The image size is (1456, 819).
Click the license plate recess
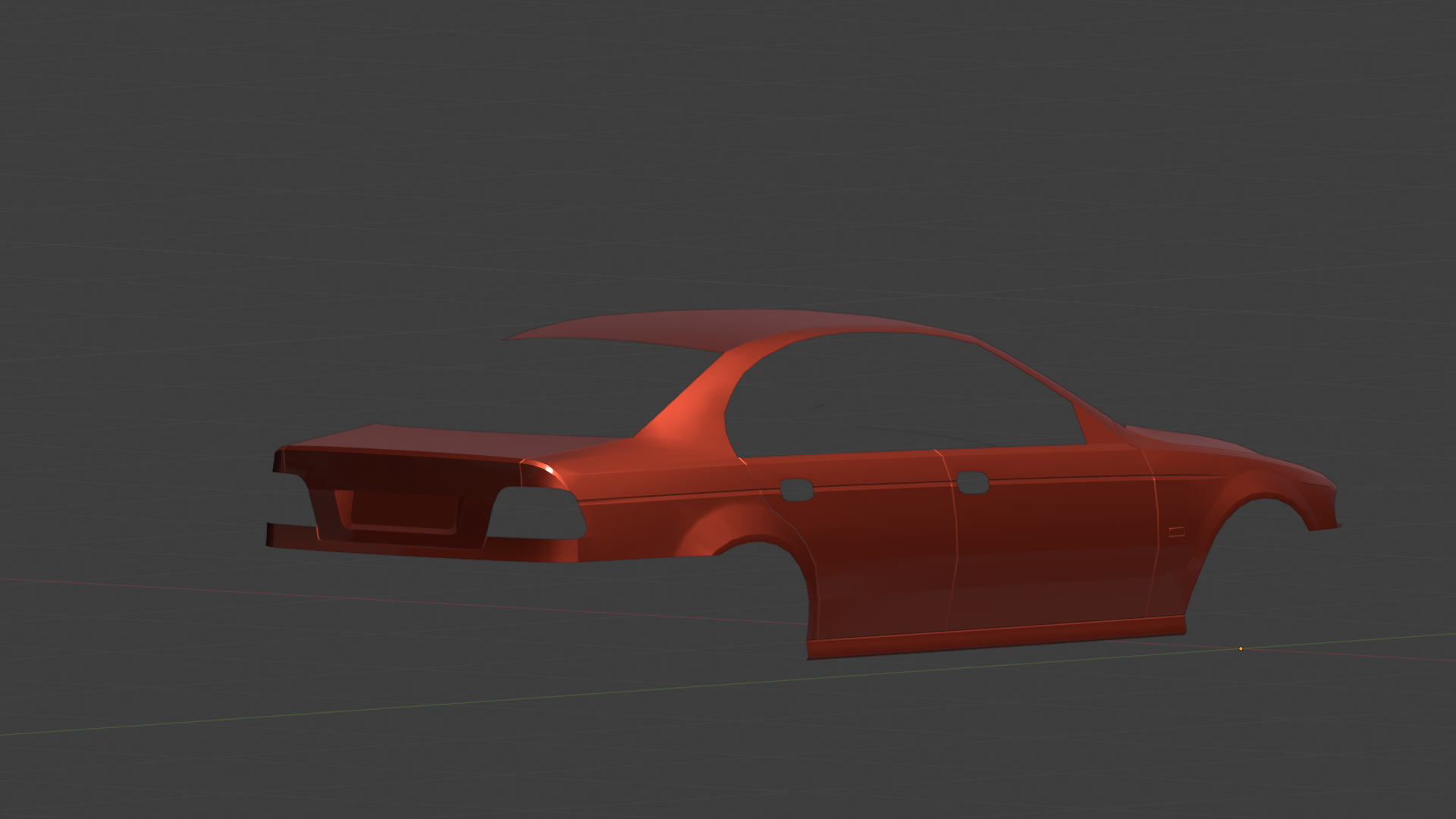point(406,510)
